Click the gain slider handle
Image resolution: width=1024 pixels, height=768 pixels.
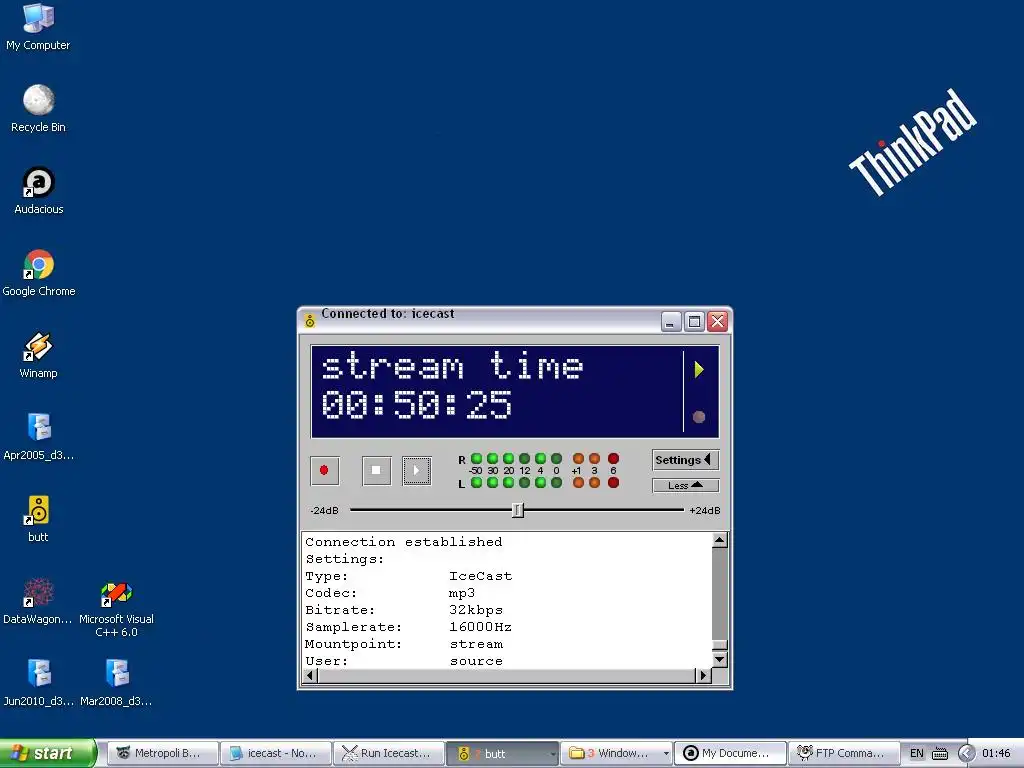[517, 510]
